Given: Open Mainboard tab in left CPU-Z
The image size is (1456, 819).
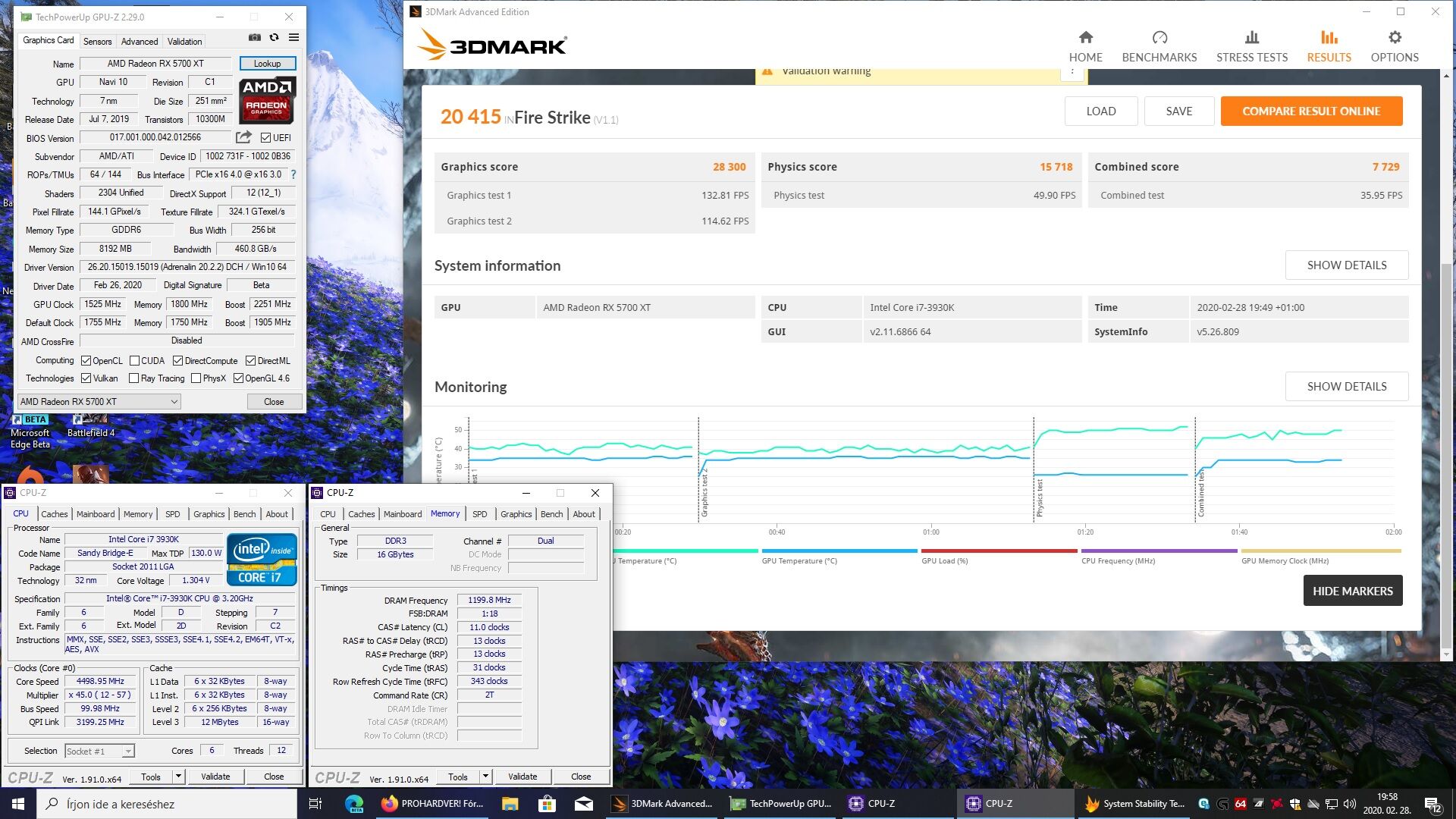Looking at the screenshot, I should [96, 514].
